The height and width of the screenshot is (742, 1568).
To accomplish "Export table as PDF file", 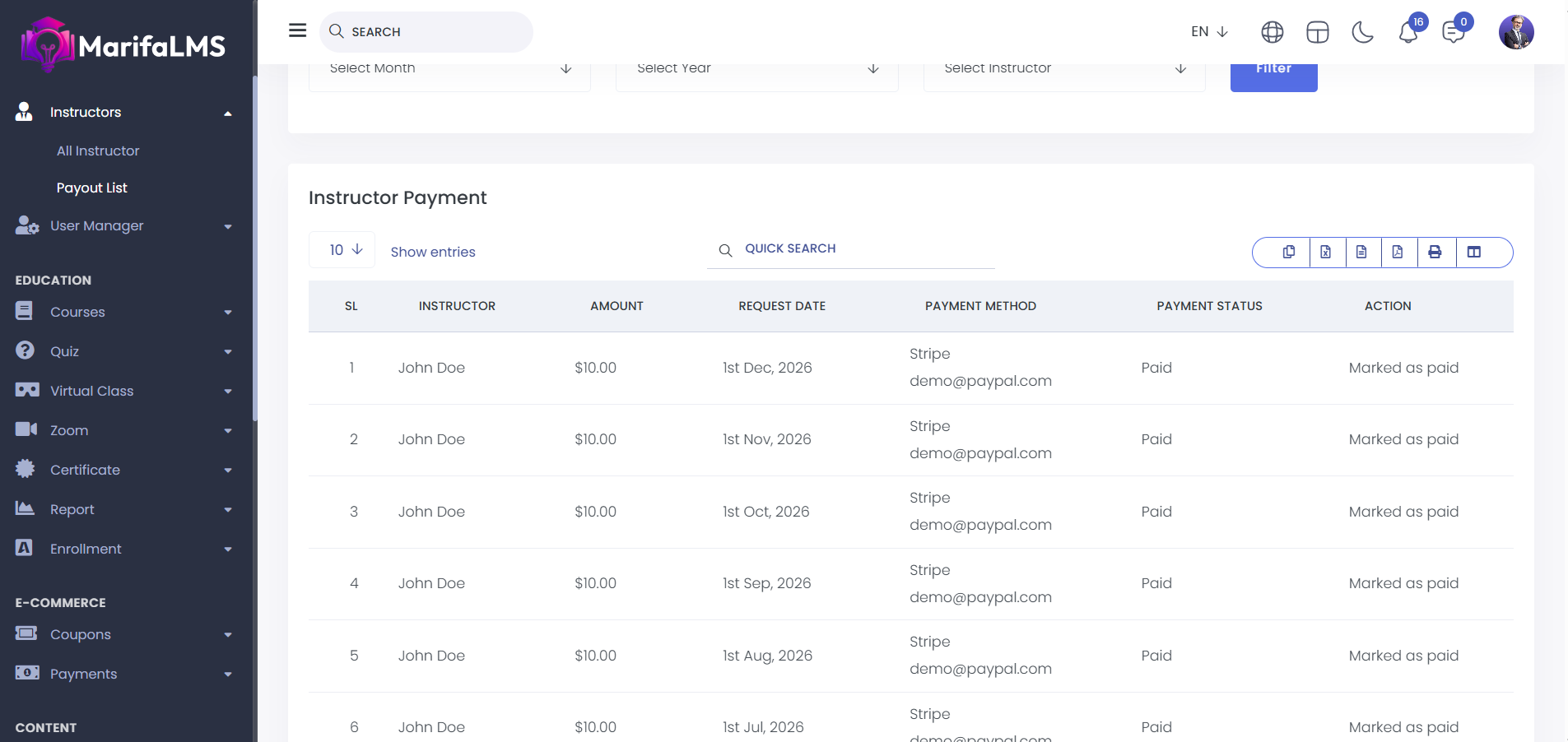I will [x=1398, y=253].
